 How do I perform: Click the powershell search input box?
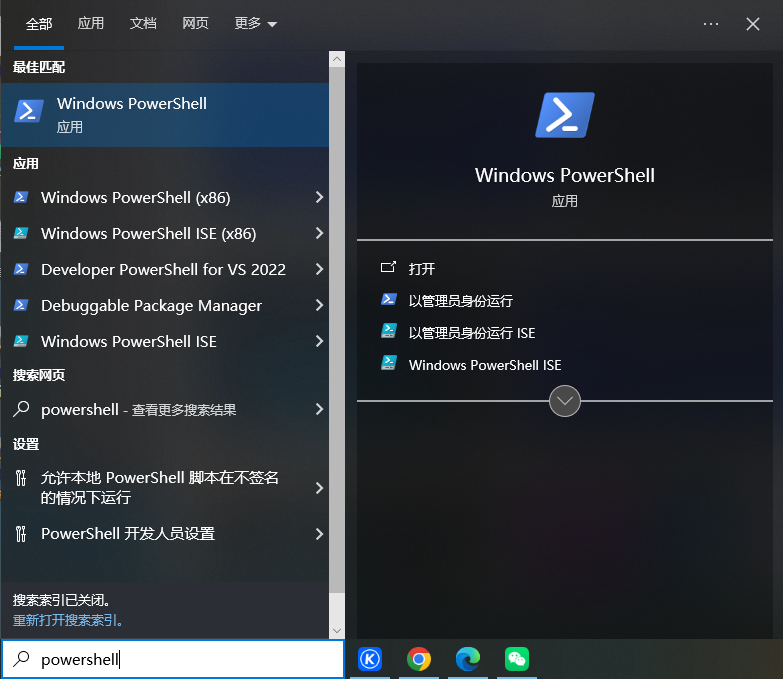tap(180, 660)
